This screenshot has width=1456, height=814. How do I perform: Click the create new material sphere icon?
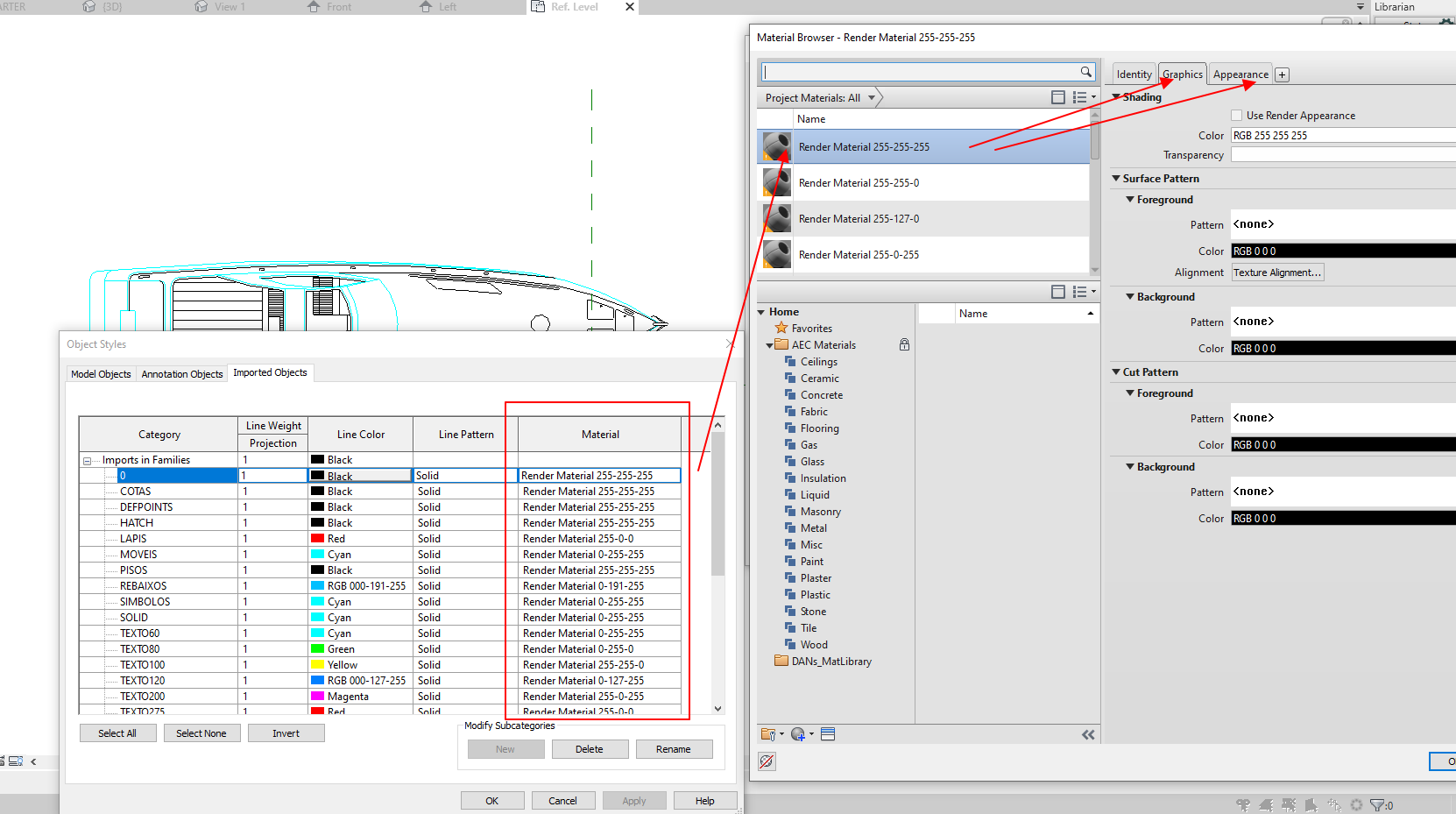797,733
